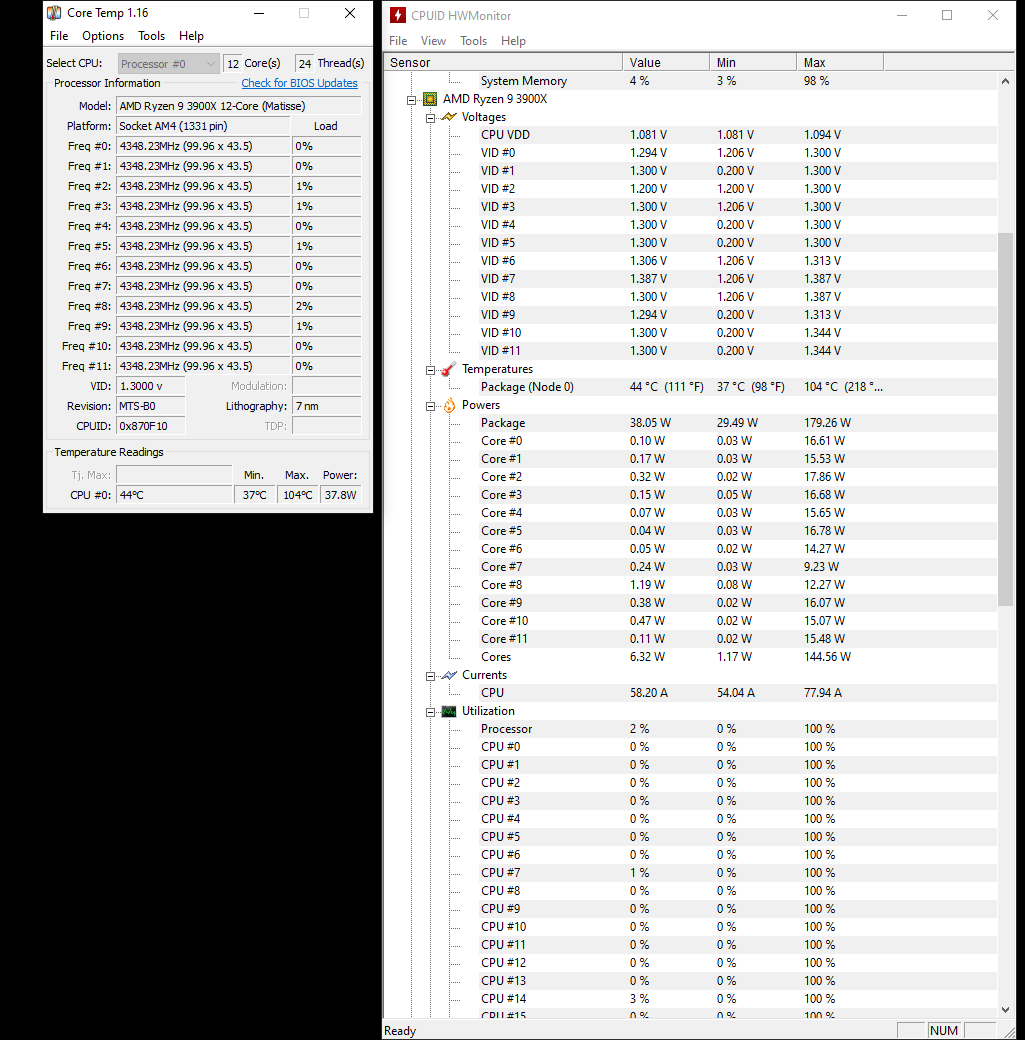Collapse the AMD Ryzen 9 3900X tree node
The image size is (1025, 1040).
click(411, 99)
